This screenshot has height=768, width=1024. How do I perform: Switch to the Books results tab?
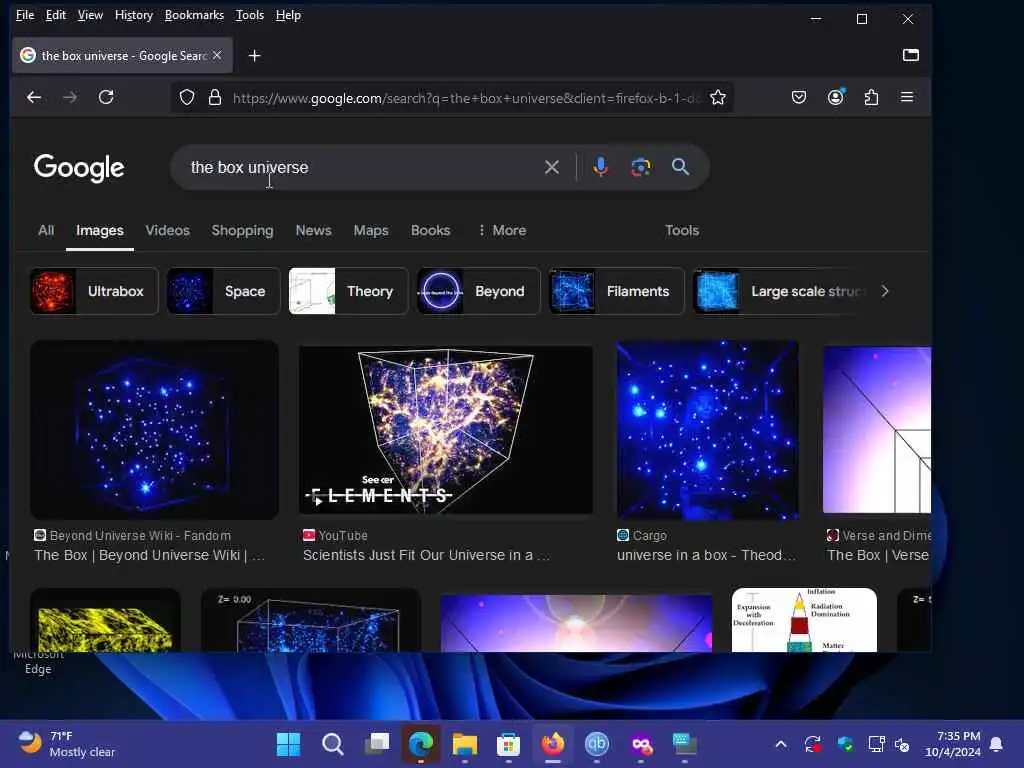tap(430, 231)
